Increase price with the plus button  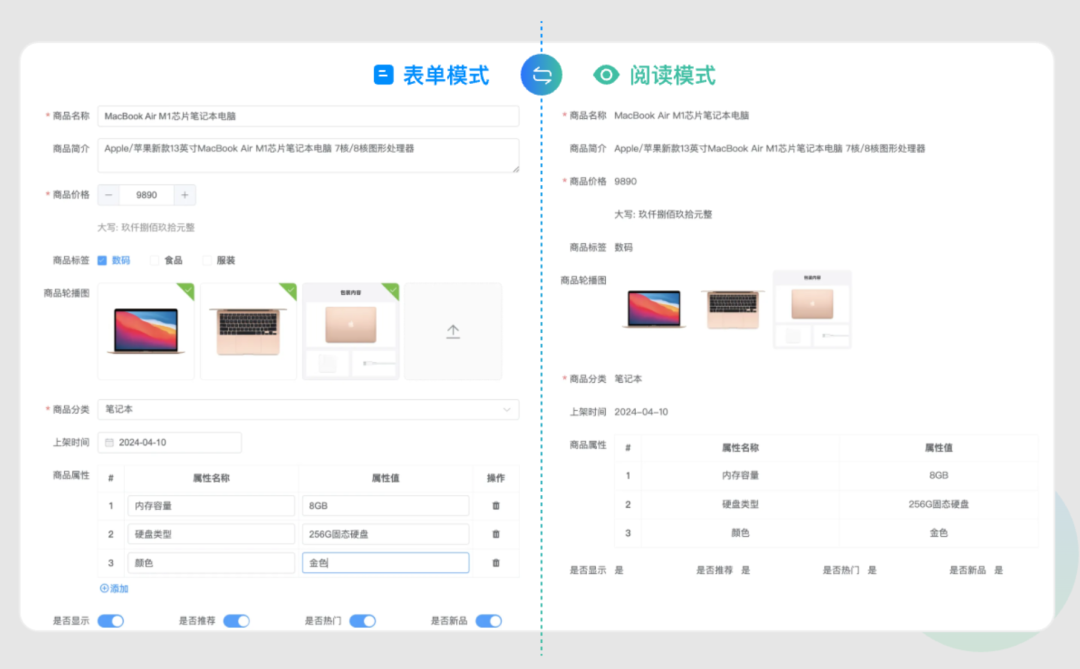point(185,195)
